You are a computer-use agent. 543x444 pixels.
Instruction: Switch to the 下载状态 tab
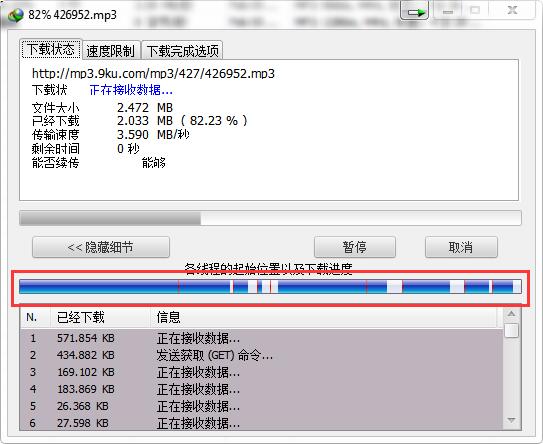(51, 50)
